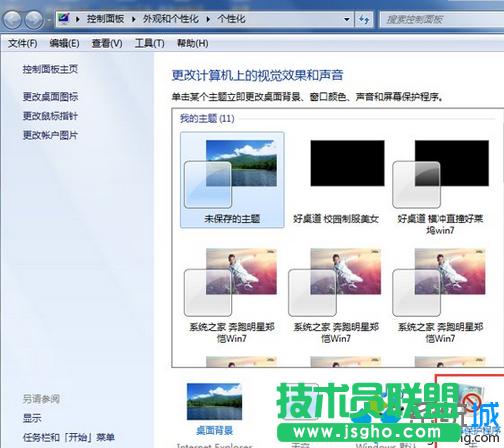The width and height of the screenshot is (504, 448).
Task: Open 更改鼠标指针 settings
Action: click(50, 116)
